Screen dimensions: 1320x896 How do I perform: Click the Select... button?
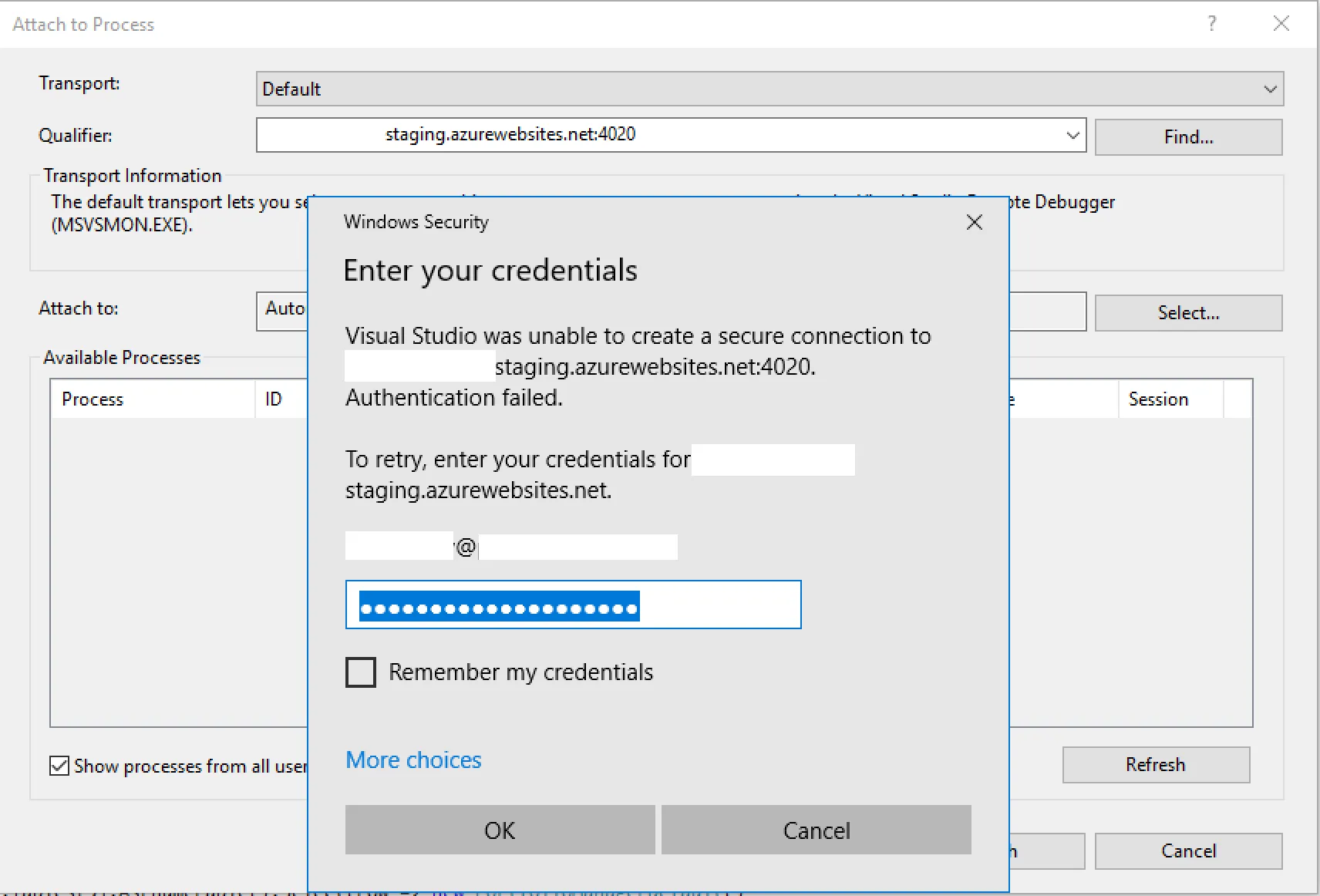tap(1188, 313)
